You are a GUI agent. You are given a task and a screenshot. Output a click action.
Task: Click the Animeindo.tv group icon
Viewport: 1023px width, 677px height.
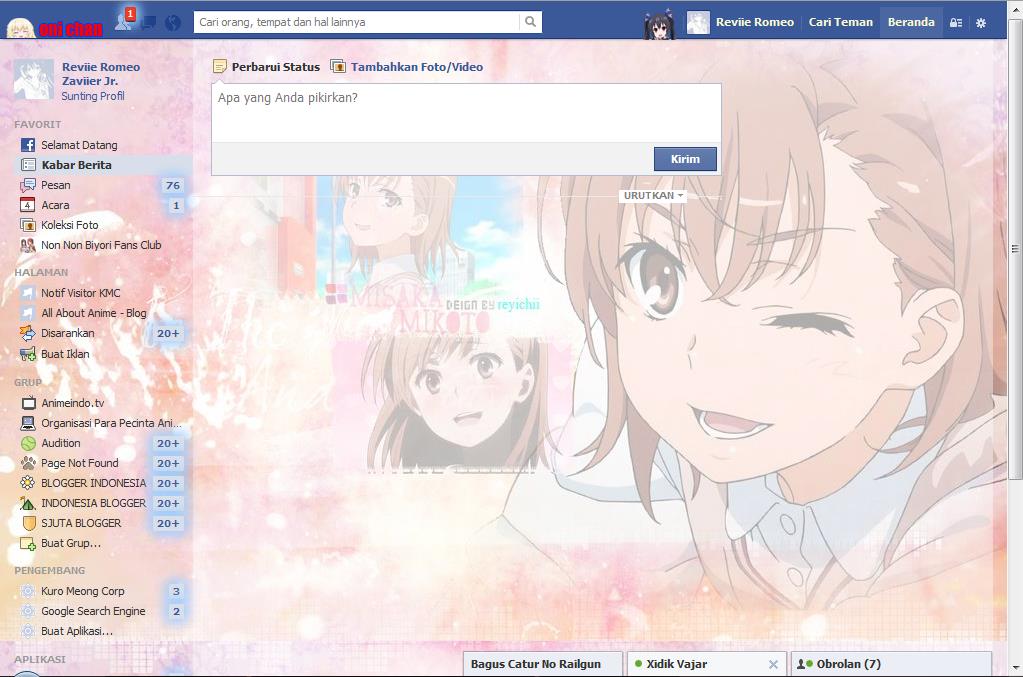point(28,403)
